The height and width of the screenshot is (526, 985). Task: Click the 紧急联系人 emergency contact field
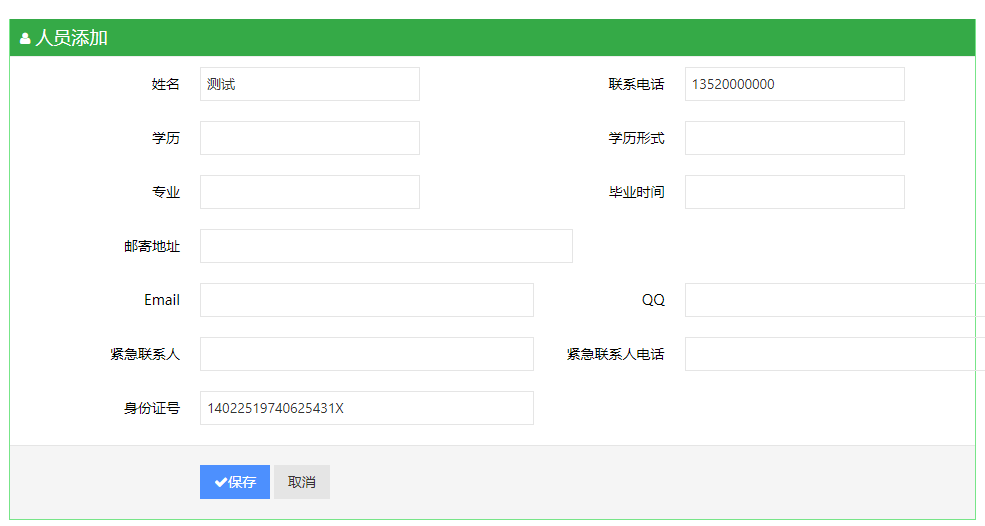click(367, 354)
